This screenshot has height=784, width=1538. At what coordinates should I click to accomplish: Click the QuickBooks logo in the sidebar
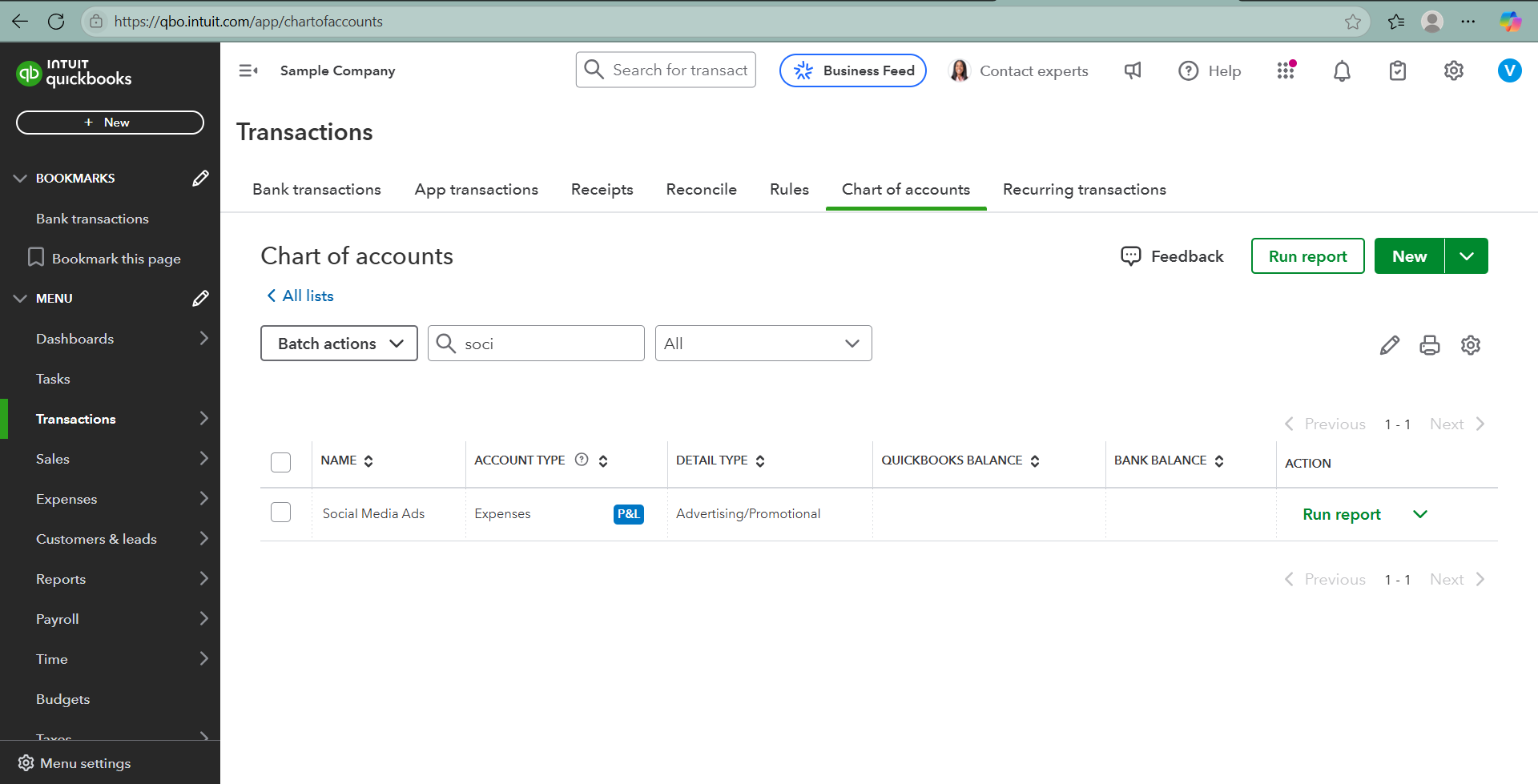[74, 74]
